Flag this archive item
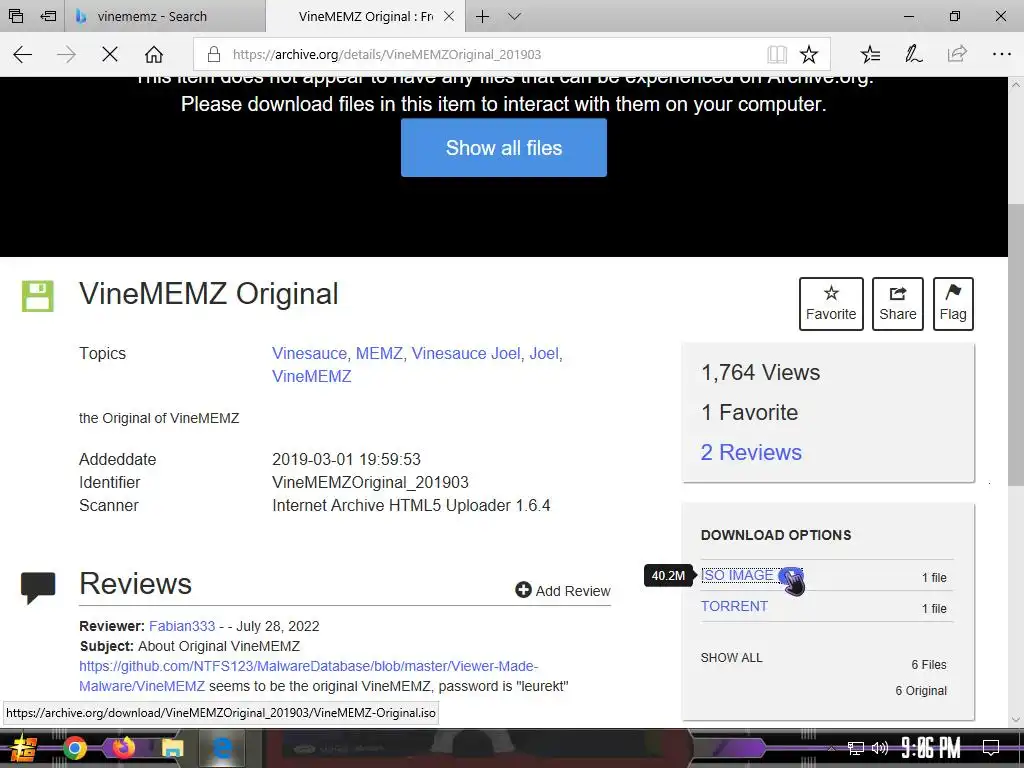Viewport: 1024px width, 768px height. (x=953, y=304)
